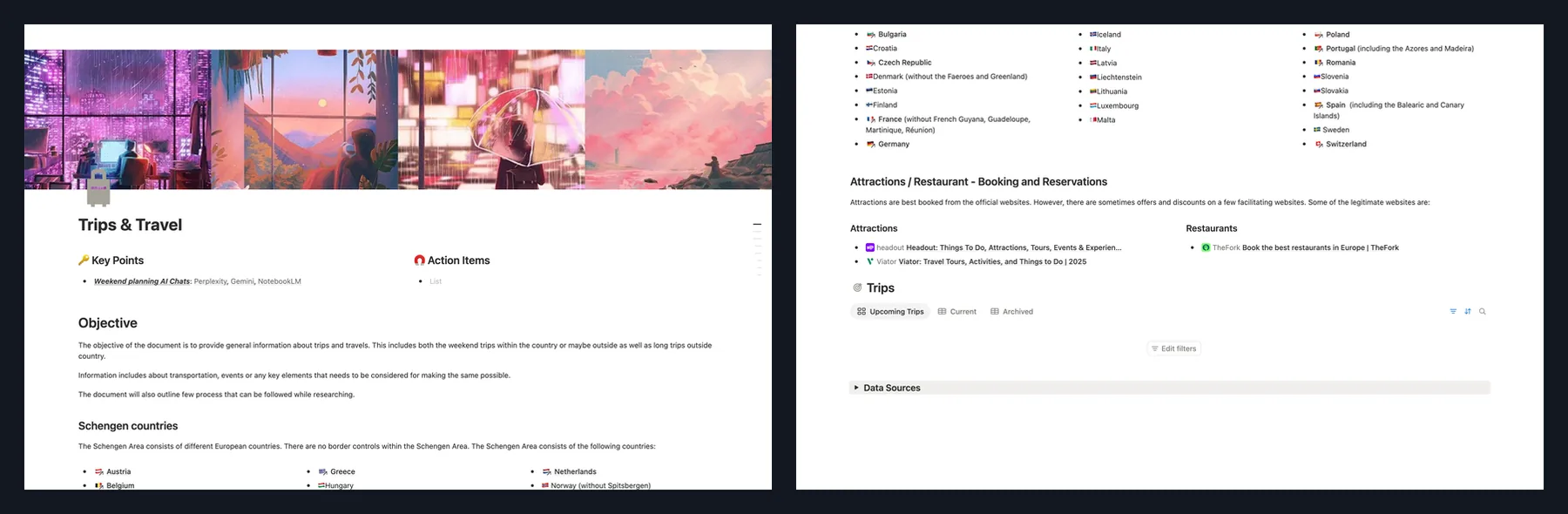Viewport: 1568px width, 514px height.
Task: Click the Trips database title
Action: [880, 287]
